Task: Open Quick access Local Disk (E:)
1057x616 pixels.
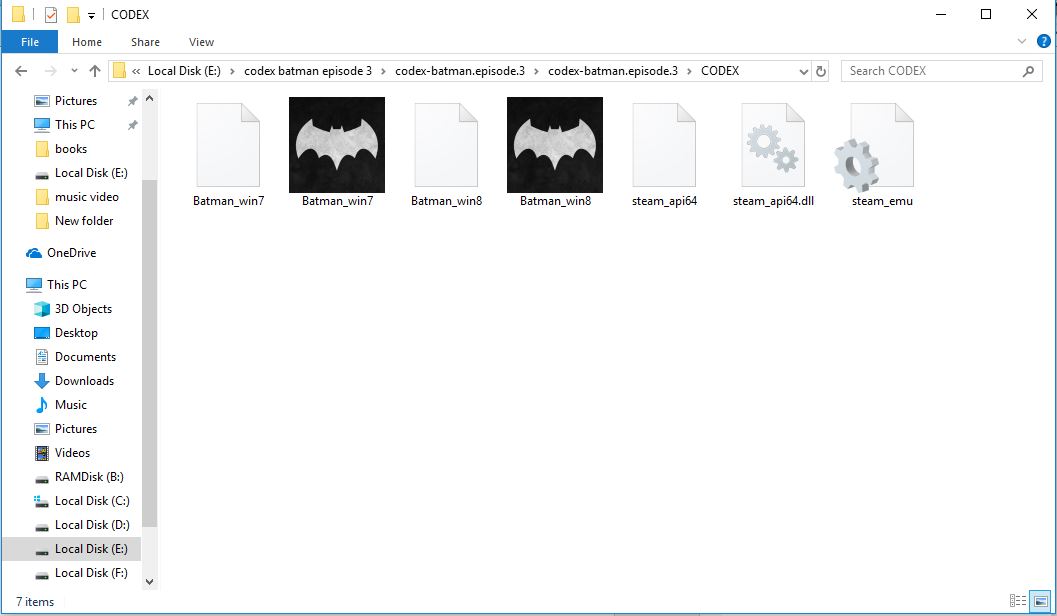Action: (90, 173)
